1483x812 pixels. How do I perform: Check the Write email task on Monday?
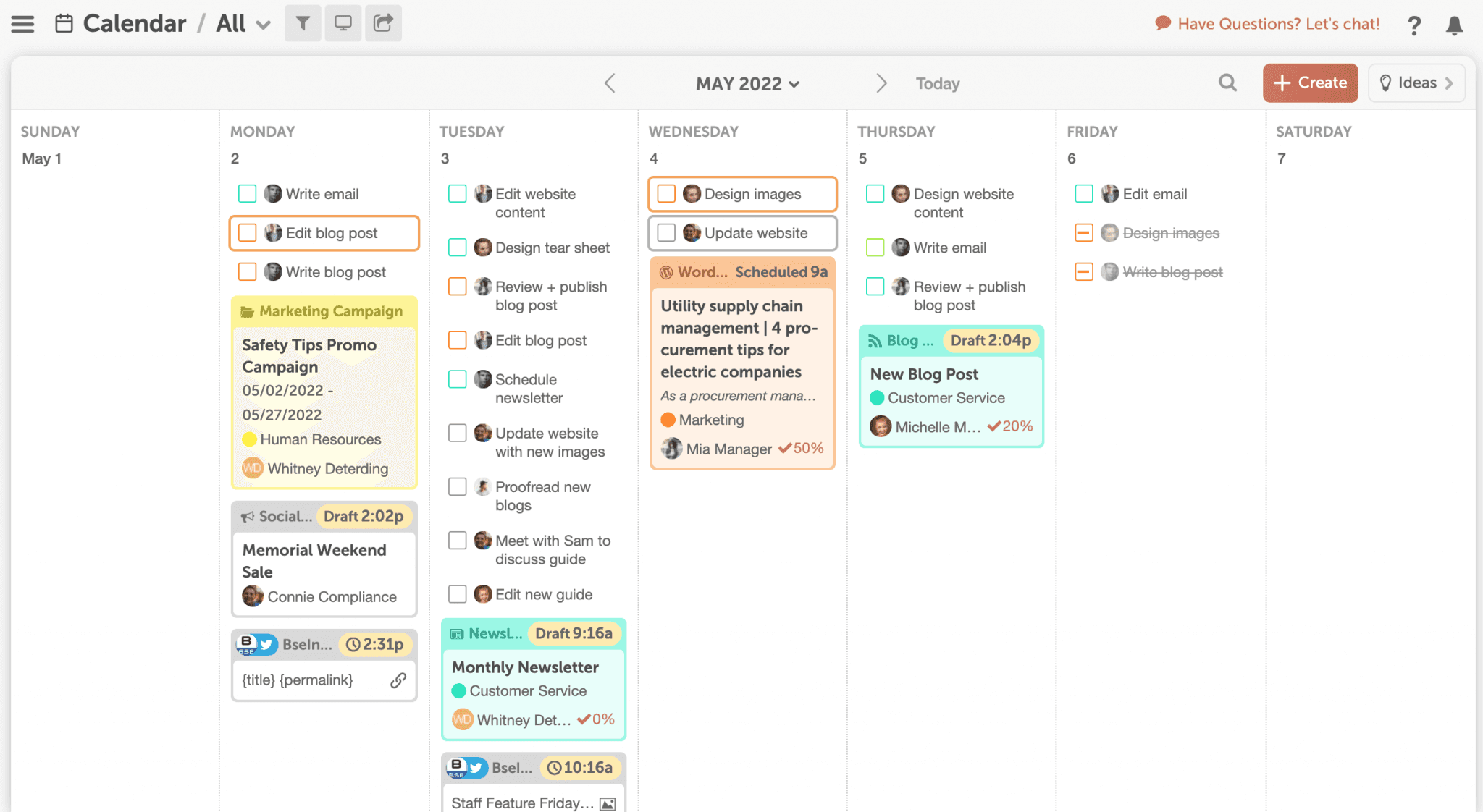pyautogui.click(x=248, y=194)
